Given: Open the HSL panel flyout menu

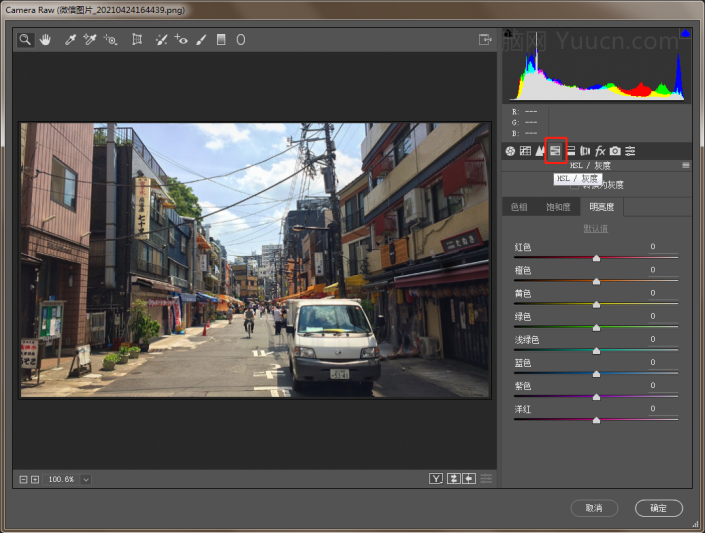Looking at the screenshot, I should coord(686,165).
